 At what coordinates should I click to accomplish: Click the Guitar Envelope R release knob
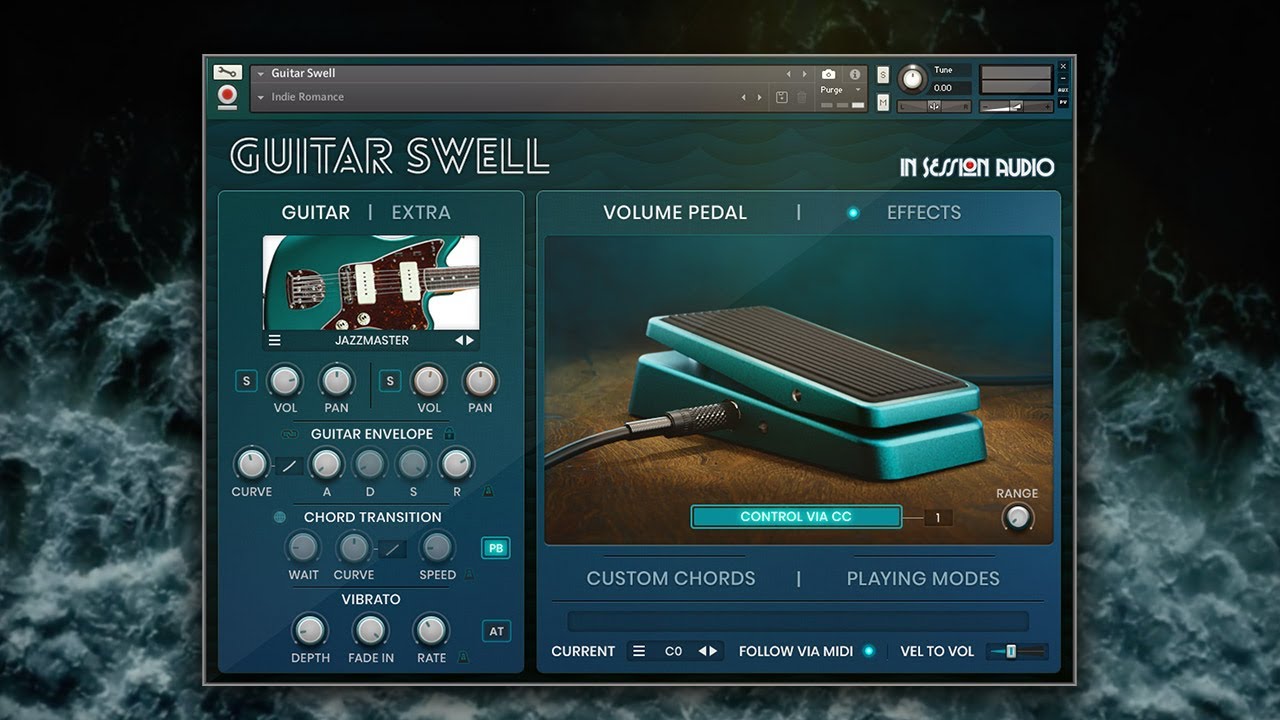tap(456, 464)
